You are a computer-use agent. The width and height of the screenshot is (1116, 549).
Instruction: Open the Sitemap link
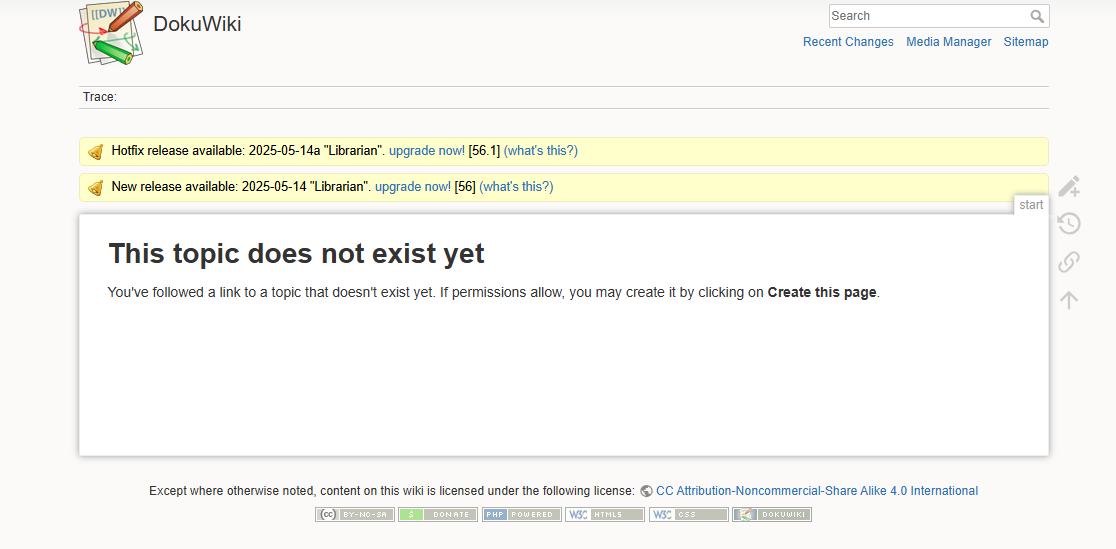1026,42
